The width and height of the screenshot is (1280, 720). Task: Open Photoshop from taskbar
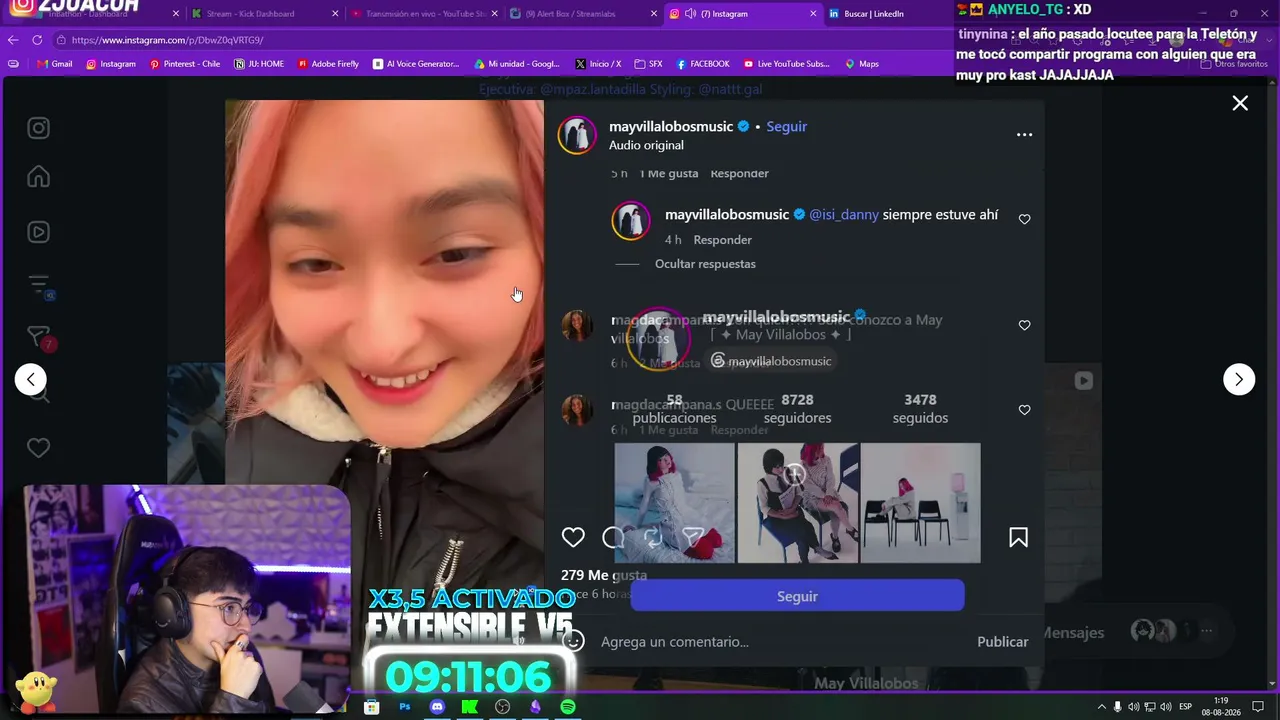pyautogui.click(x=405, y=707)
